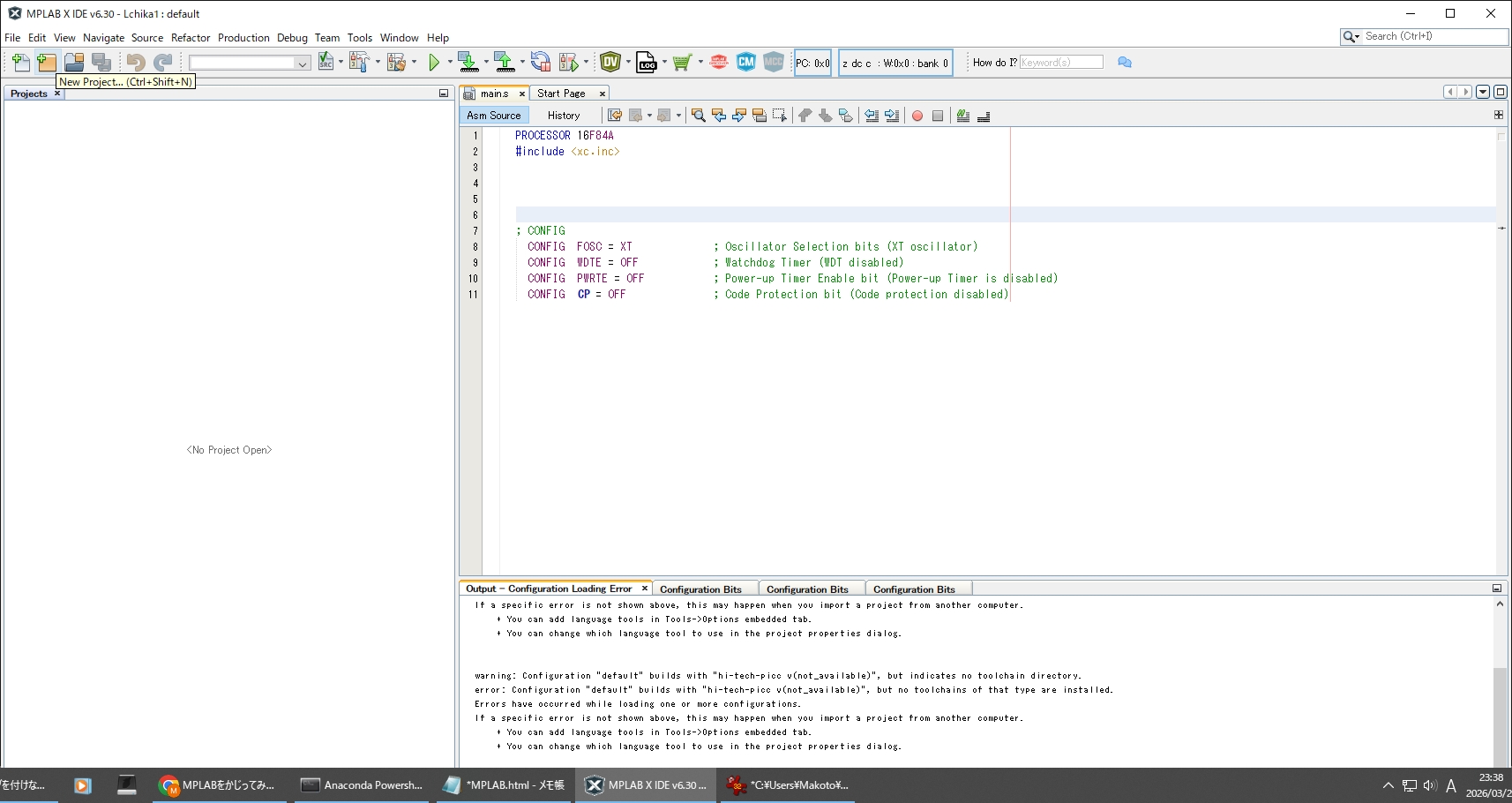Switch to History view of editor
1512x803 pixels.
[x=563, y=116]
